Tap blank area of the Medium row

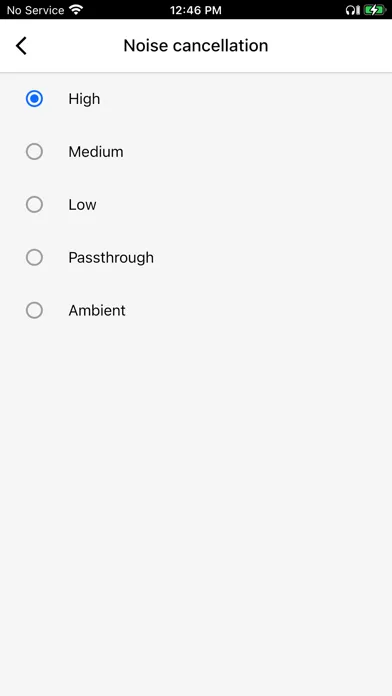(257, 151)
